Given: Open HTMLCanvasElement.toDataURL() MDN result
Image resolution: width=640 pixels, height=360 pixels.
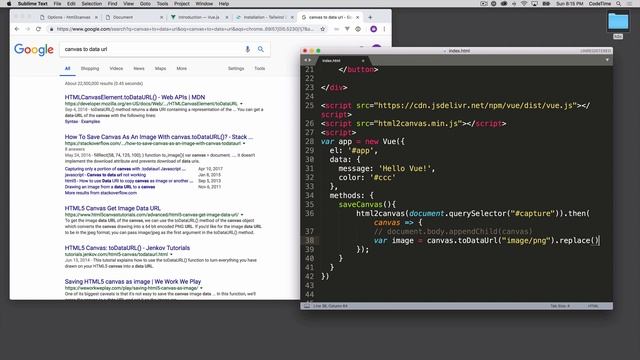Looking at the screenshot, I should (x=135, y=97).
